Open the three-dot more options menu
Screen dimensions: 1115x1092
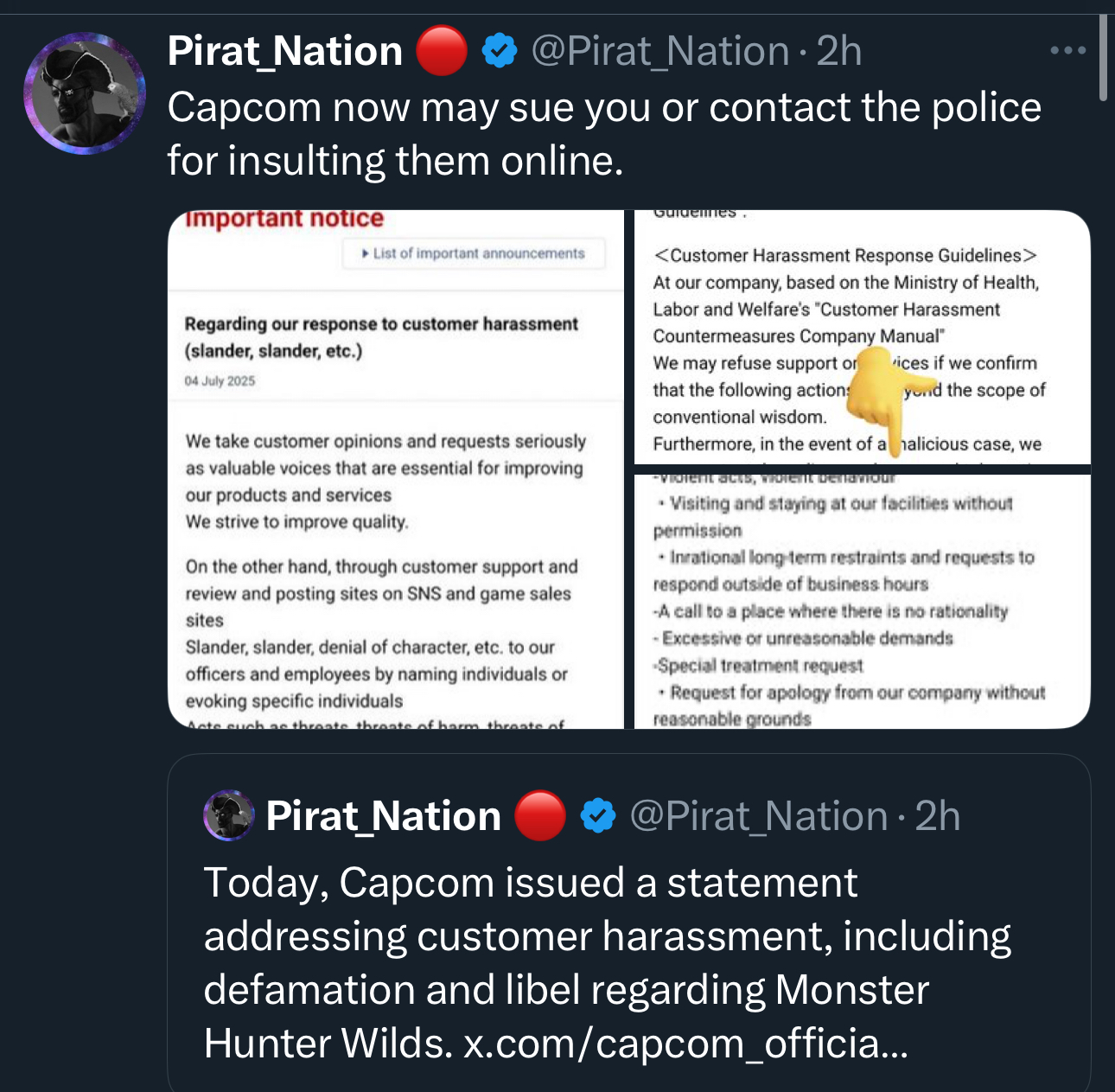1067,51
